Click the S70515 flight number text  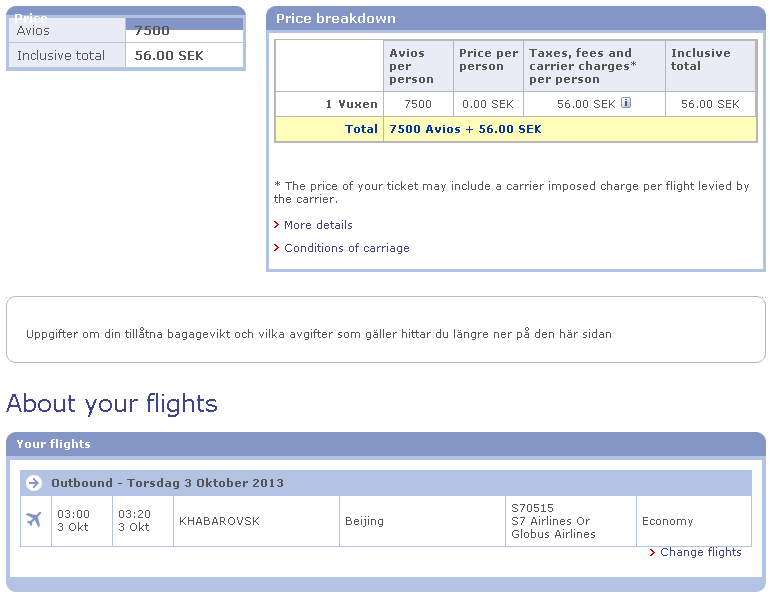click(x=531, y=508)
